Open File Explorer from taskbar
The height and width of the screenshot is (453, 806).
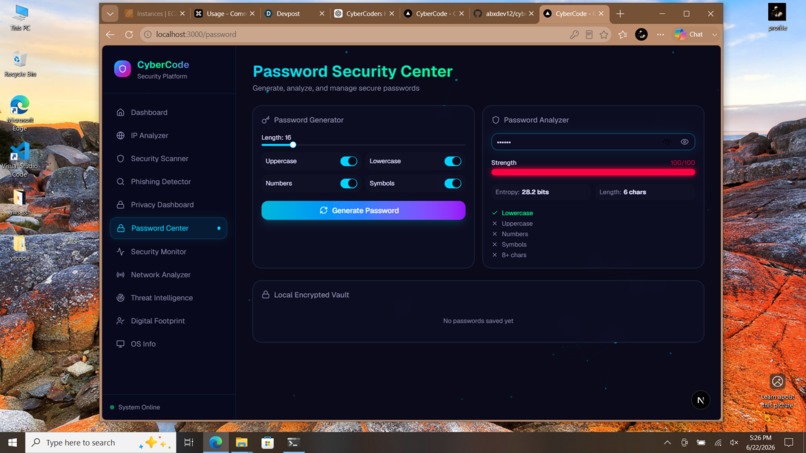(242, 442)
